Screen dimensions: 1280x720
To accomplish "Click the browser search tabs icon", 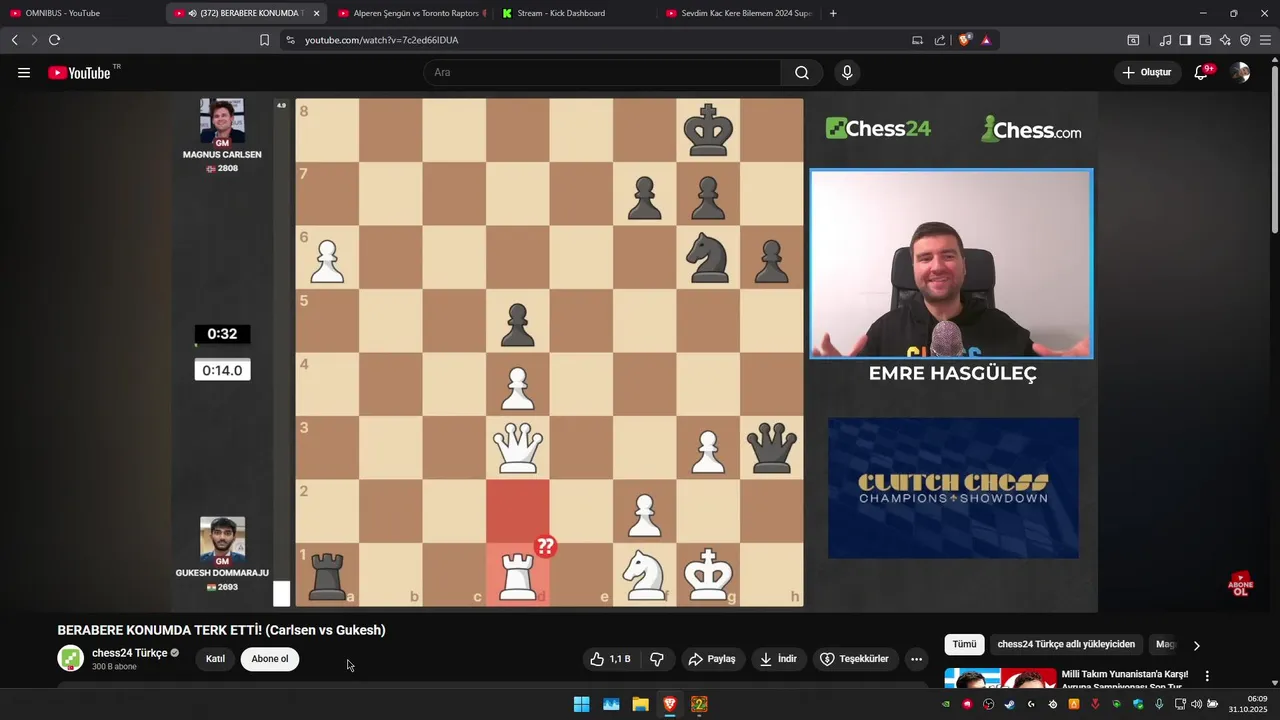I will point(1133,40).
